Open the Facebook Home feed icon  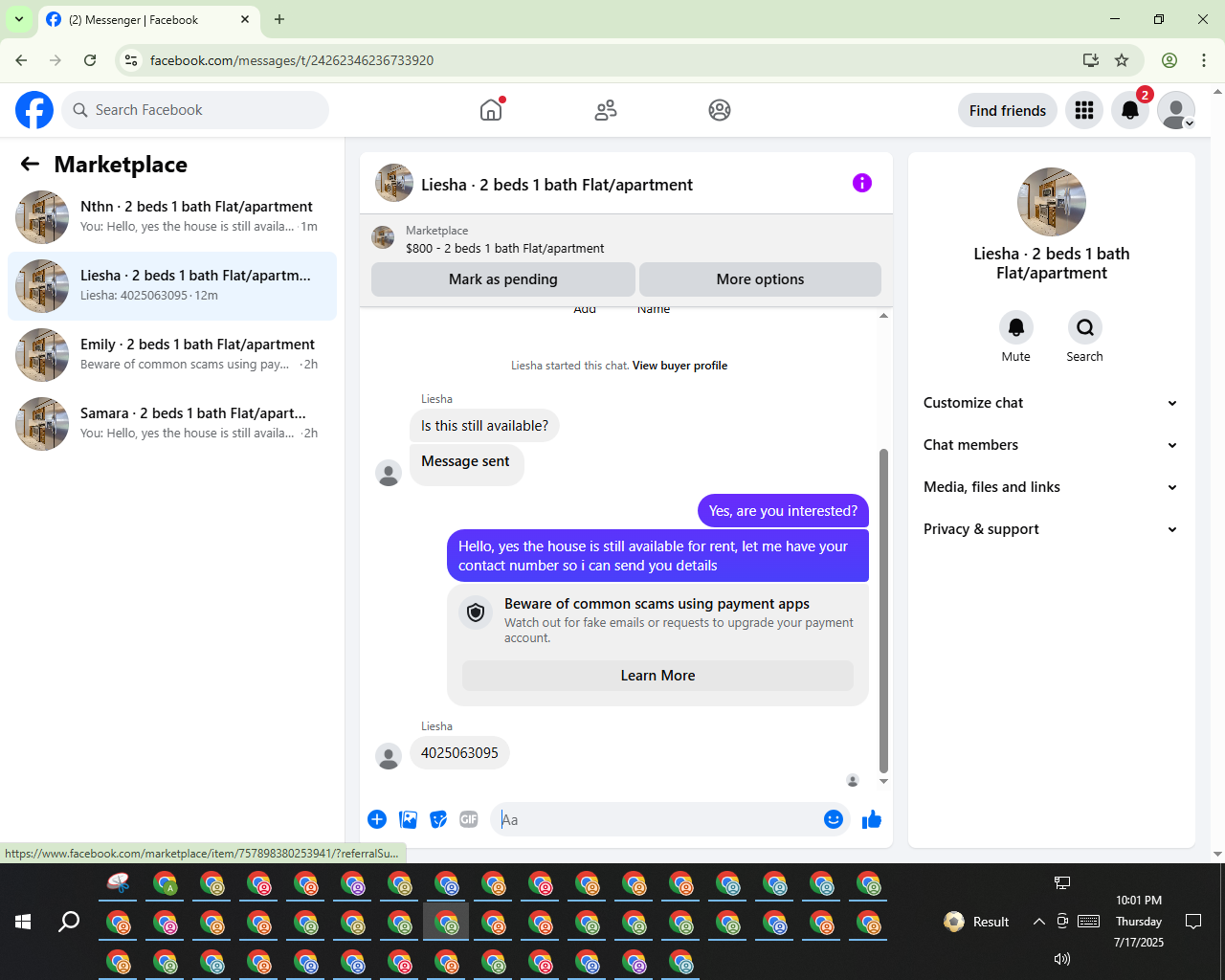pos(491,110)
